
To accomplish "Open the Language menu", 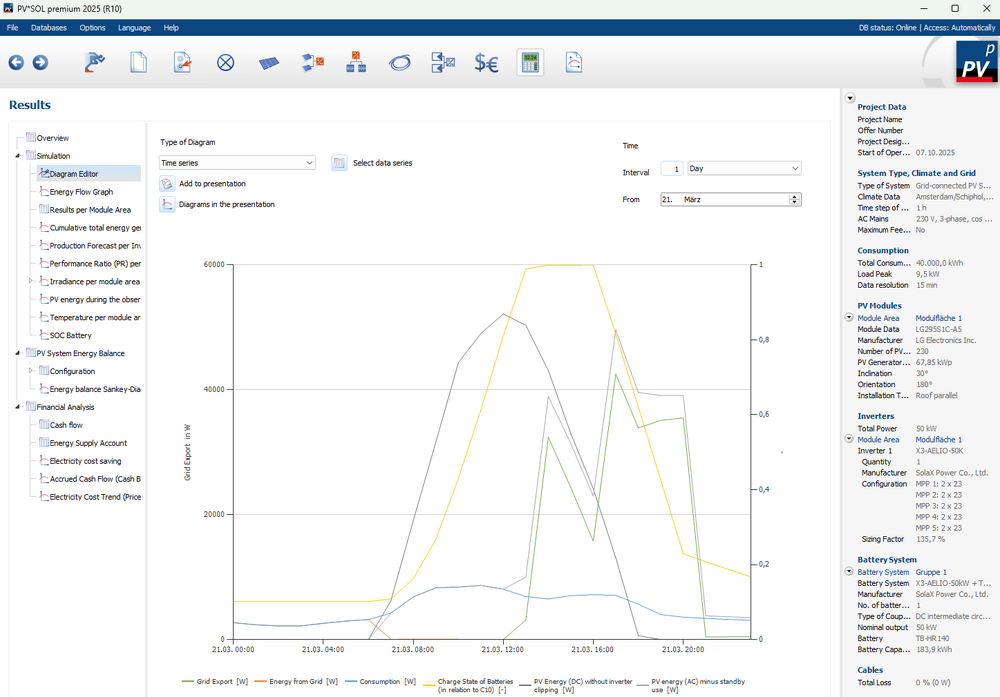I will pos(134,27).
